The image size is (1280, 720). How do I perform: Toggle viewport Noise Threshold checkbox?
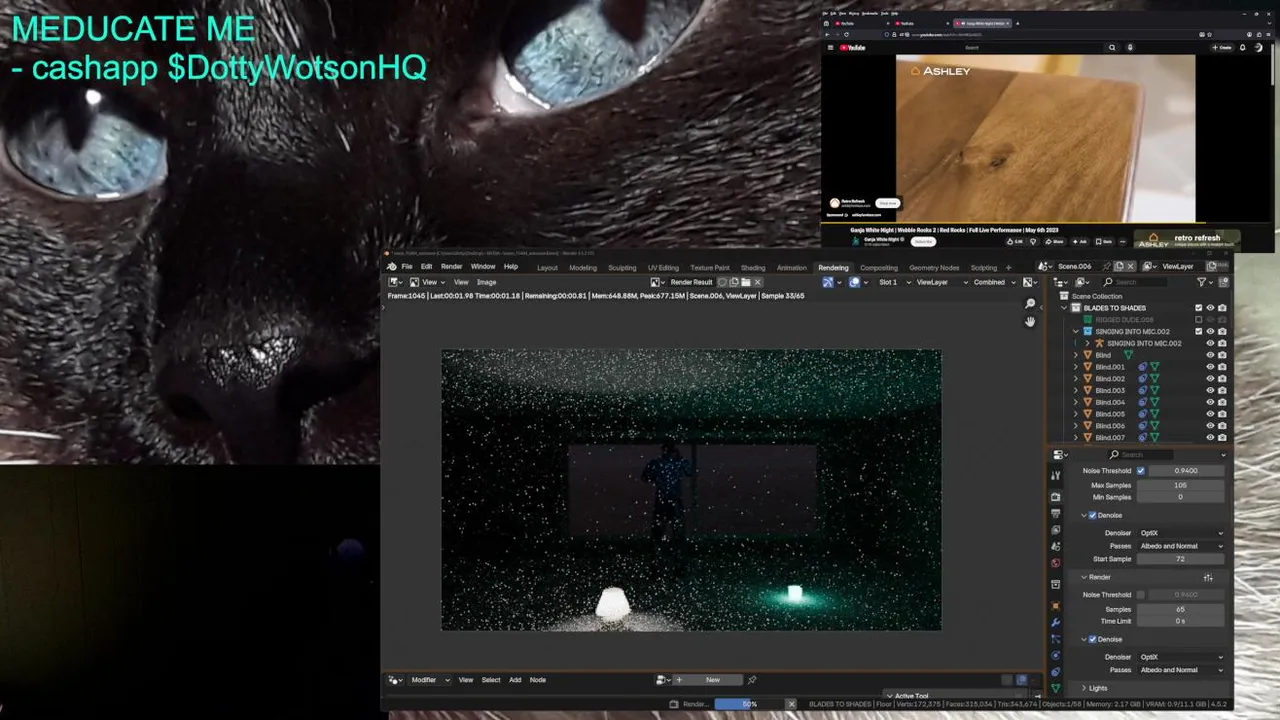[x=1141, y=471]
